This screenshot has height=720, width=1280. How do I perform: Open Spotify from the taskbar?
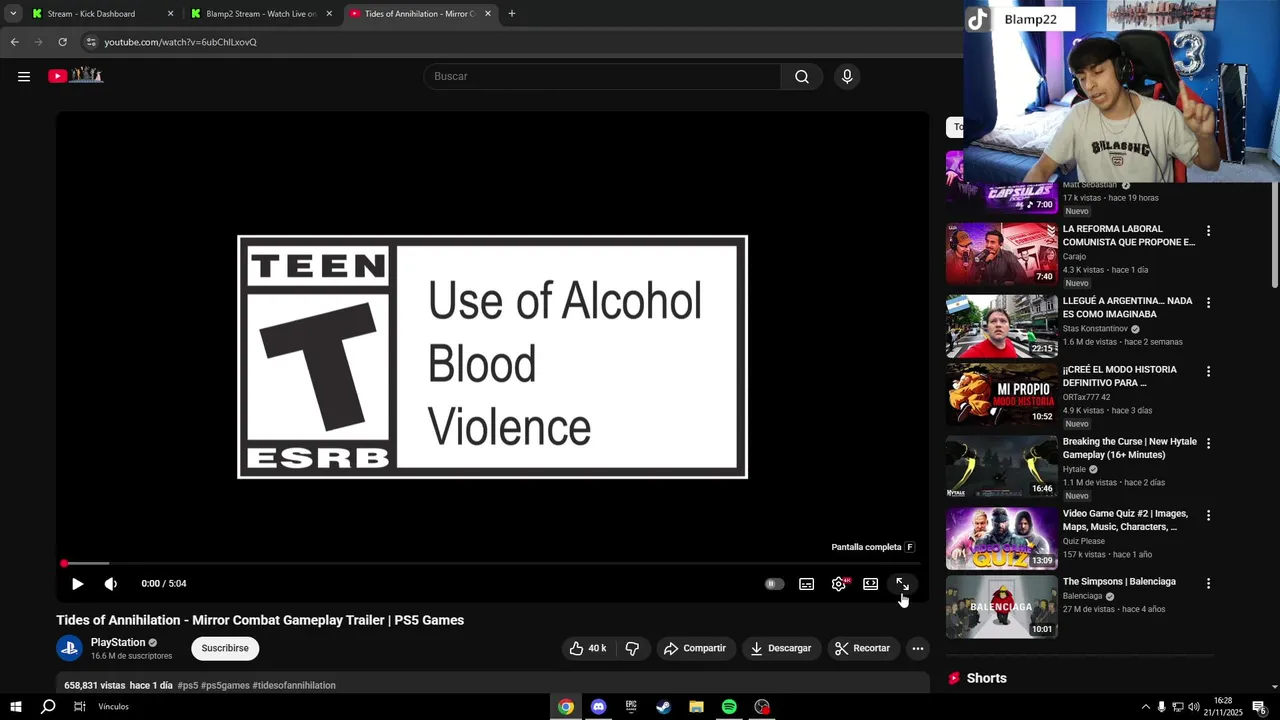pos(729,707)
